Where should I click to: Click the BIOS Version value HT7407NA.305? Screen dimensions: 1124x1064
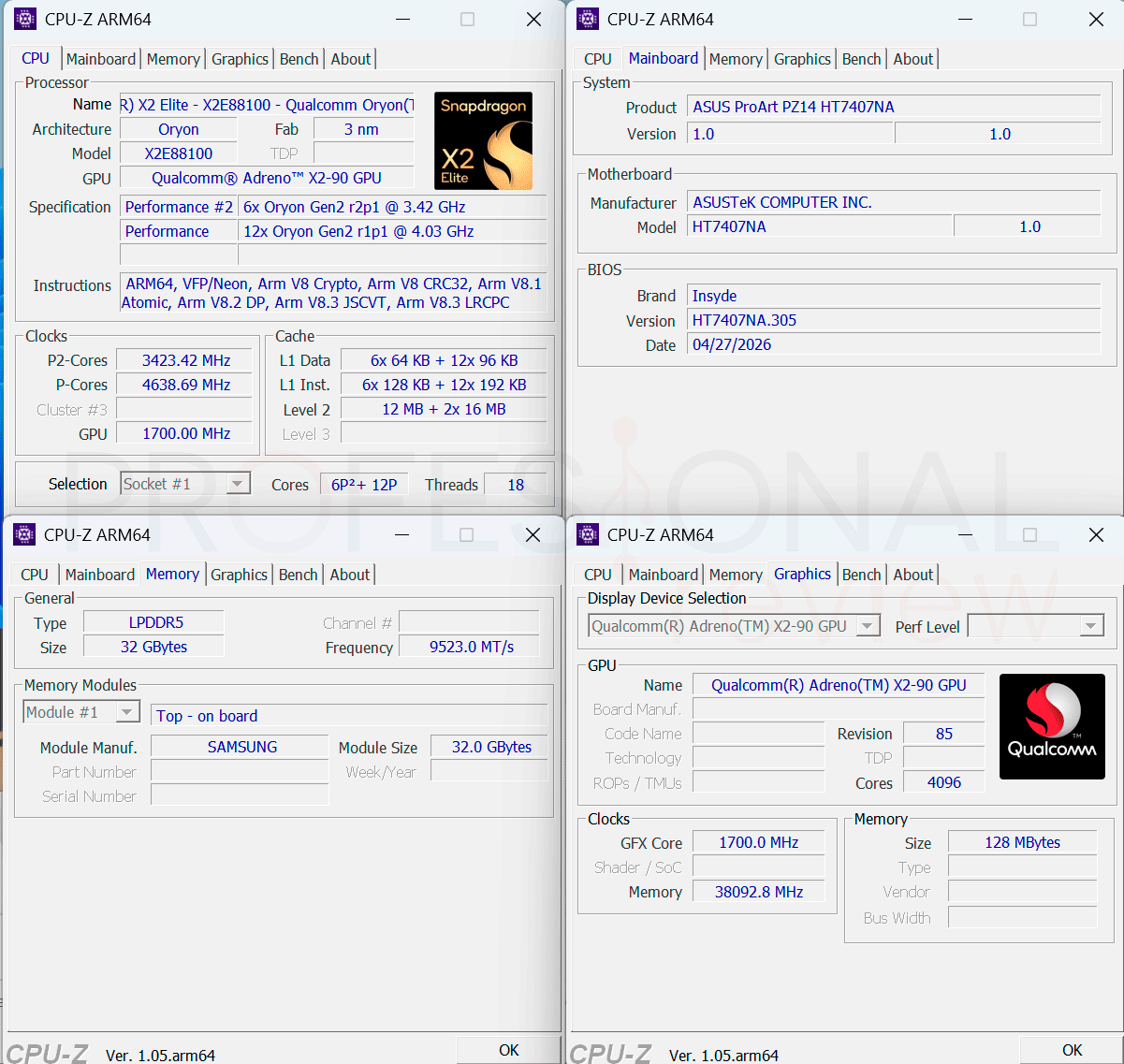tap(894, 320)
